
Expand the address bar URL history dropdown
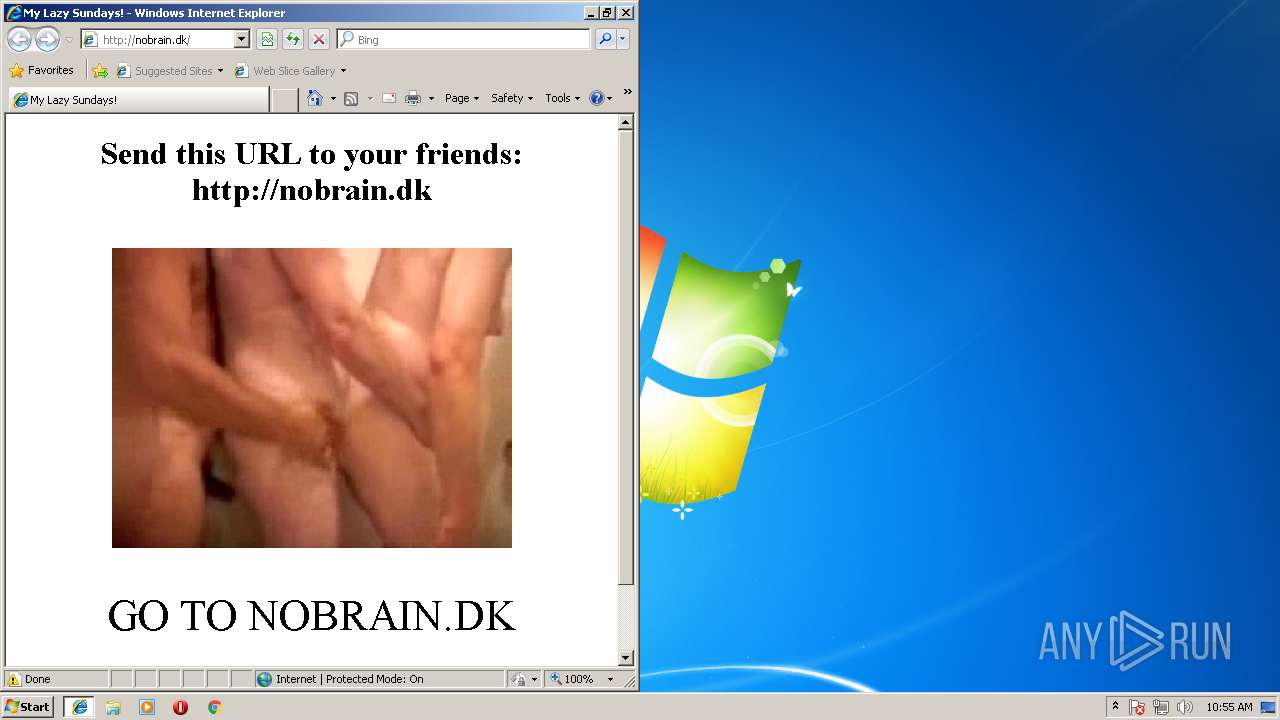pos(241,40)
